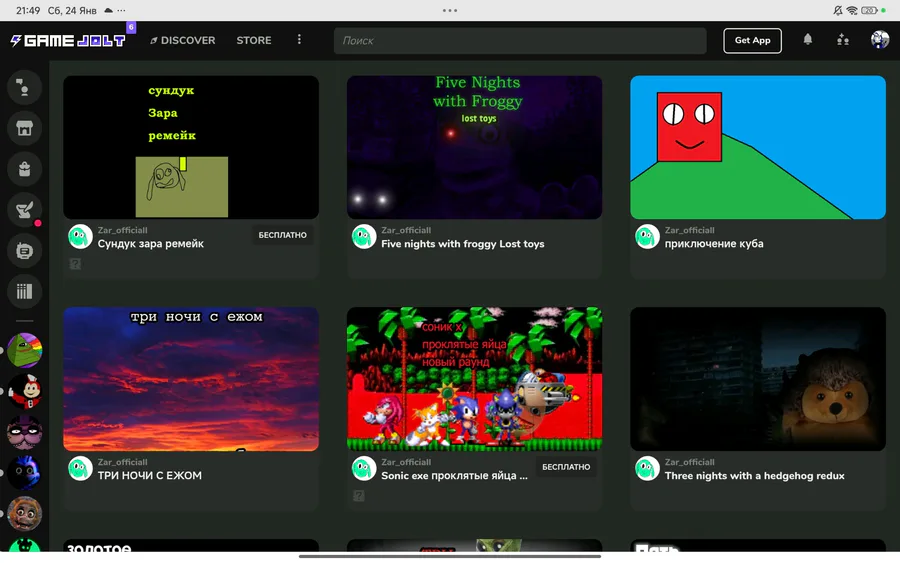Image resolution: width=900 pixels, height=563 pixels.
Task: Open the quests icon with red dot
Action: pyautogui.click(x=24, y=210)
